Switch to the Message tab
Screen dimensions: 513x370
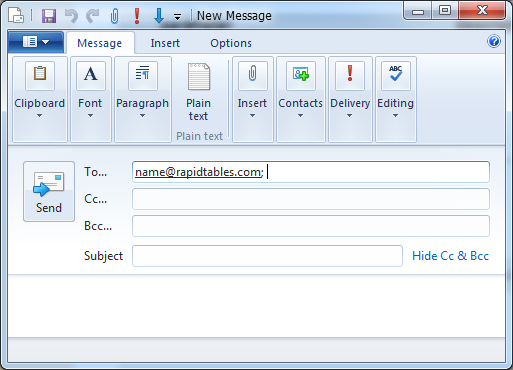pos(100,43)
